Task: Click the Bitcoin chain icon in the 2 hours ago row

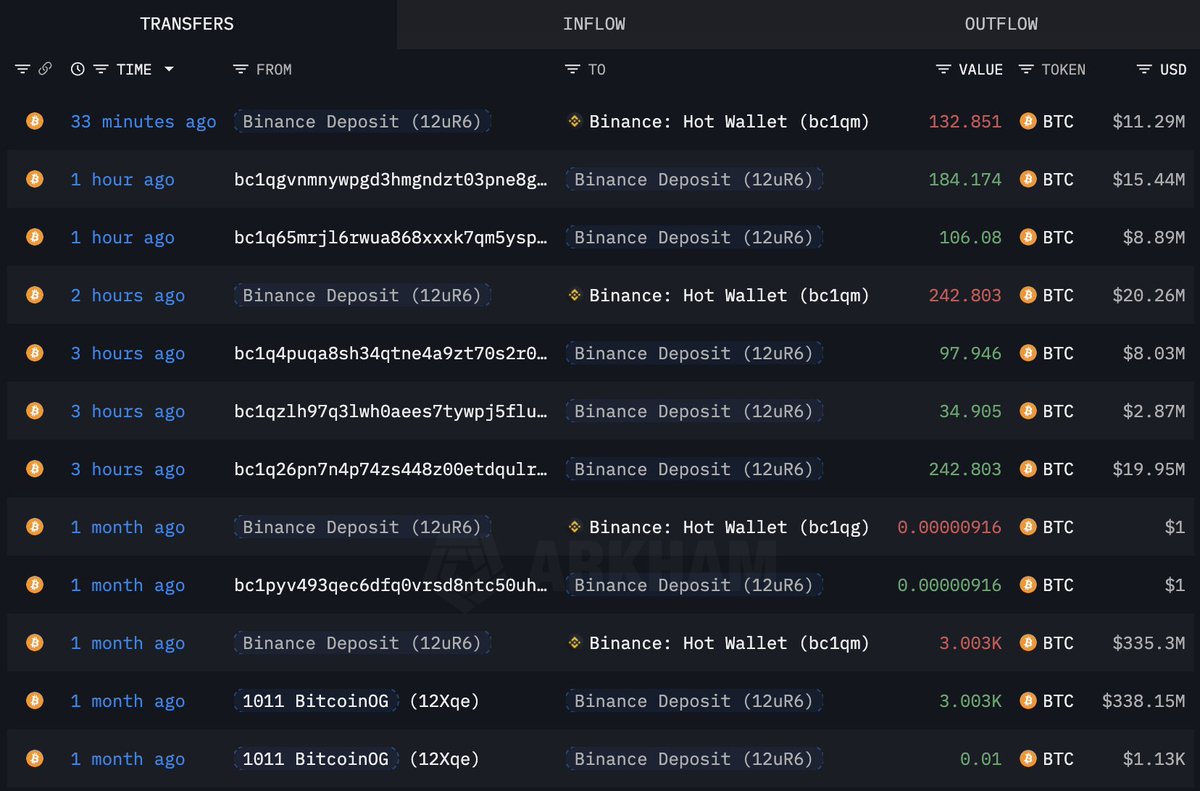Action: [35, 295]
